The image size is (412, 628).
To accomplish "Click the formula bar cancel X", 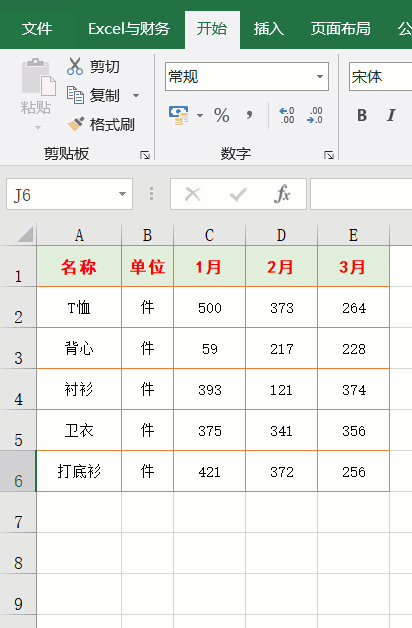I will coord(193,194).
